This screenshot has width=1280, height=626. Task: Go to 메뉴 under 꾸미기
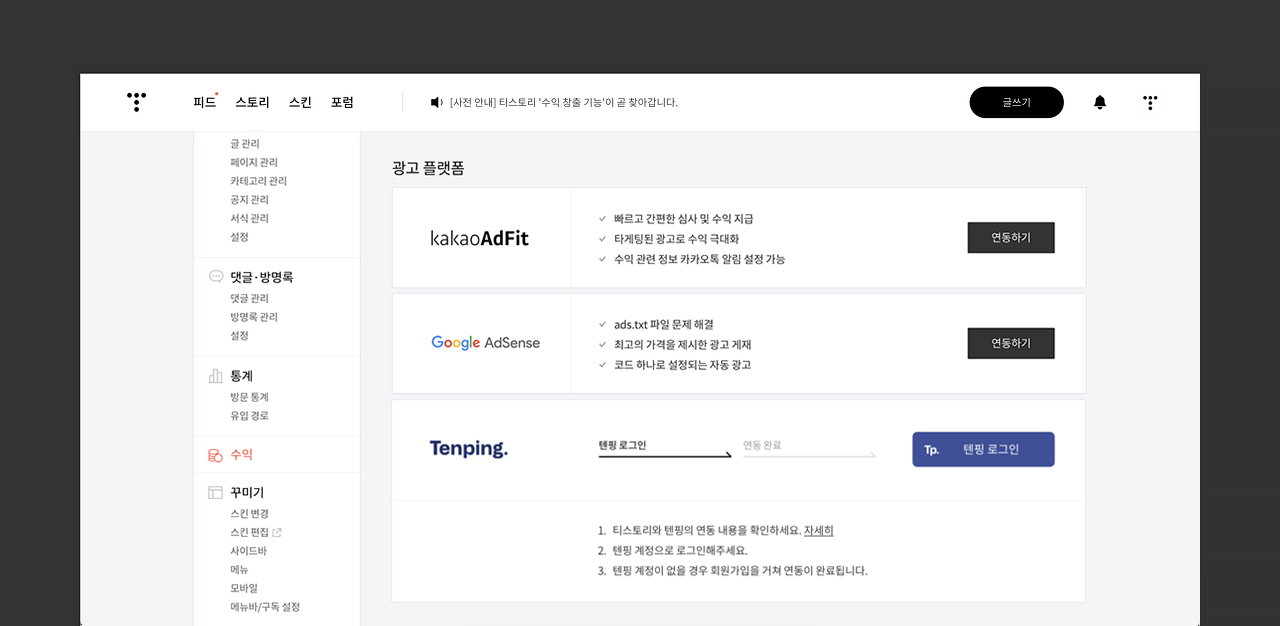pyautogui.click(x=239, y=570)
